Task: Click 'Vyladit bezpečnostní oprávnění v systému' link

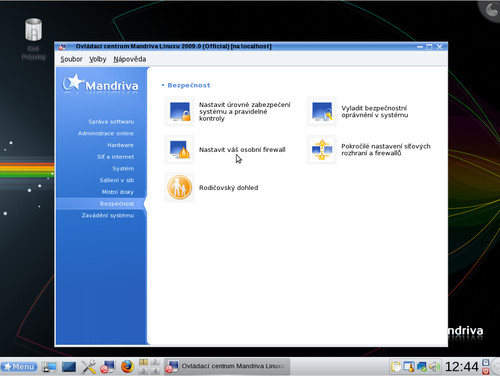Action: coord(375,112)
